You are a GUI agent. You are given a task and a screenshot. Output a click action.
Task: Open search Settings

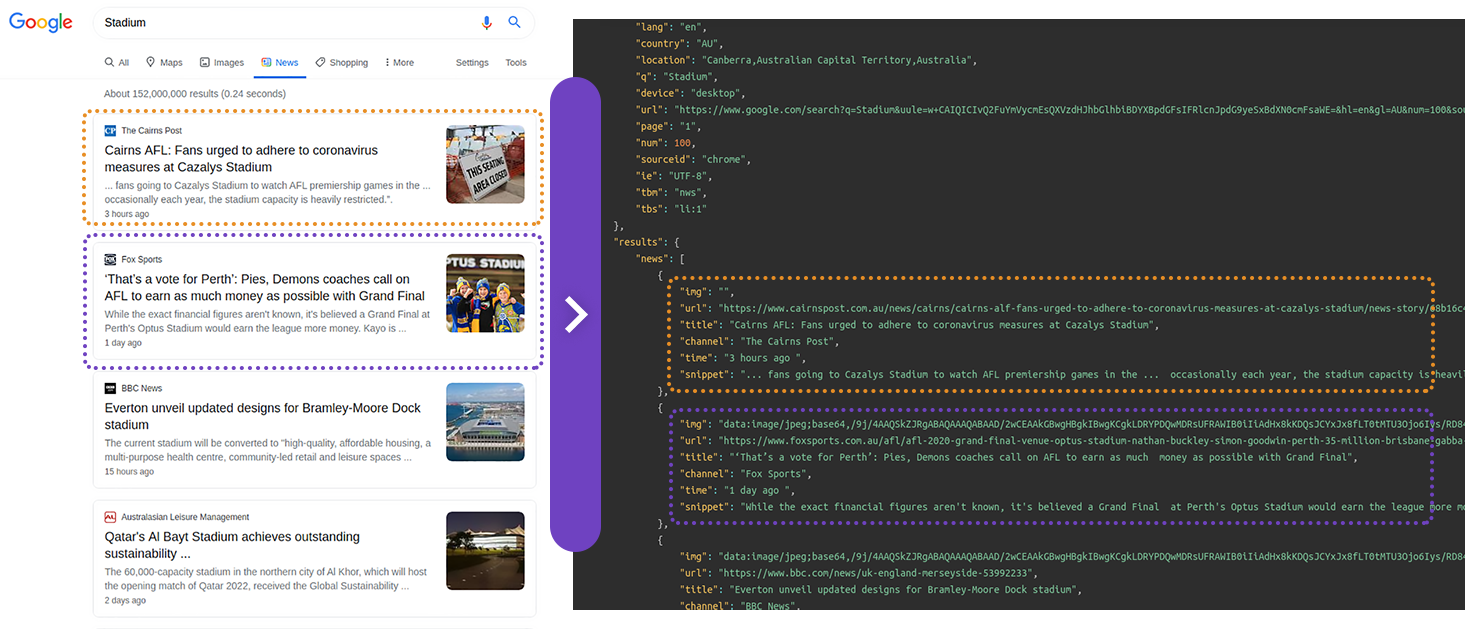click(472, 62)
